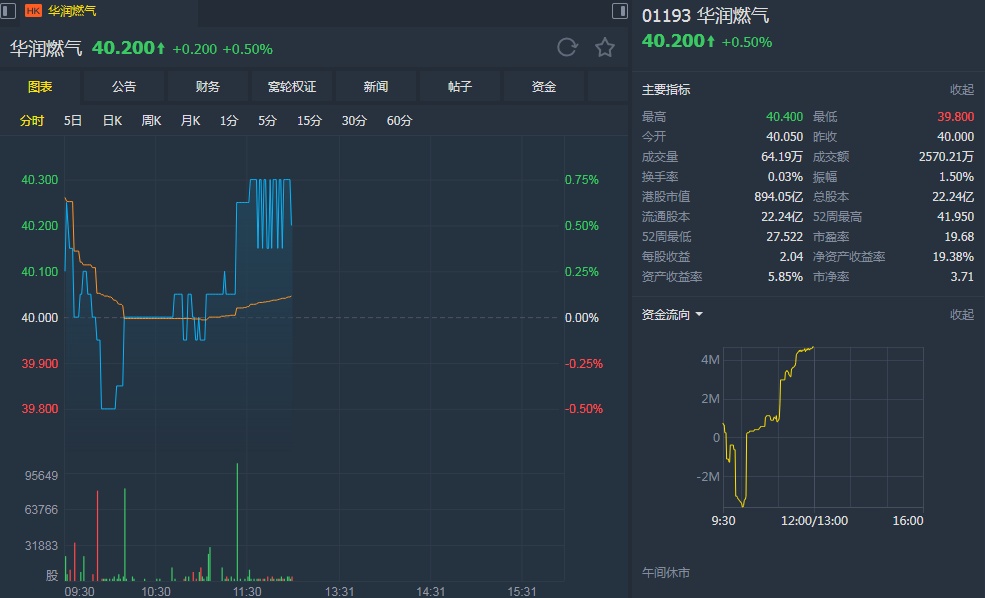Click the 昨收 value 40.000

tap(955, 137)
